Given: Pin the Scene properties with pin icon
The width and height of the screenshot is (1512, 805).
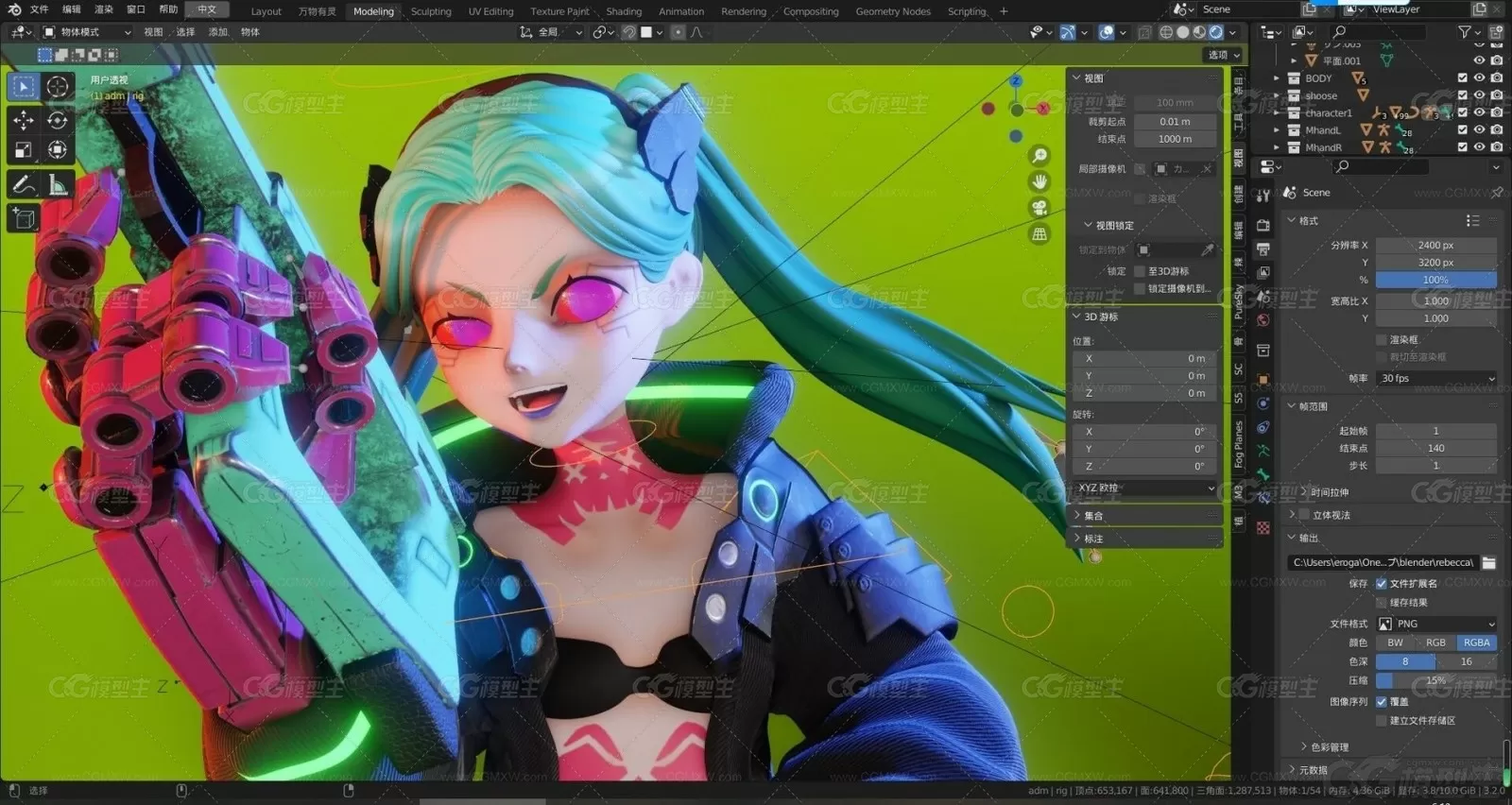Looking at the screenshot, I should point(1497,193).
